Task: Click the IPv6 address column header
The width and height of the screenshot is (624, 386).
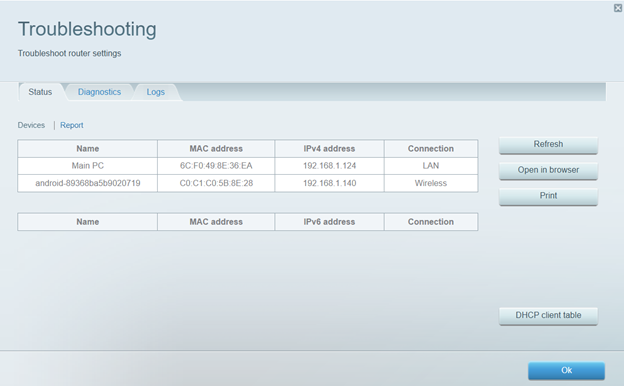Action: (x=330, y=222)
